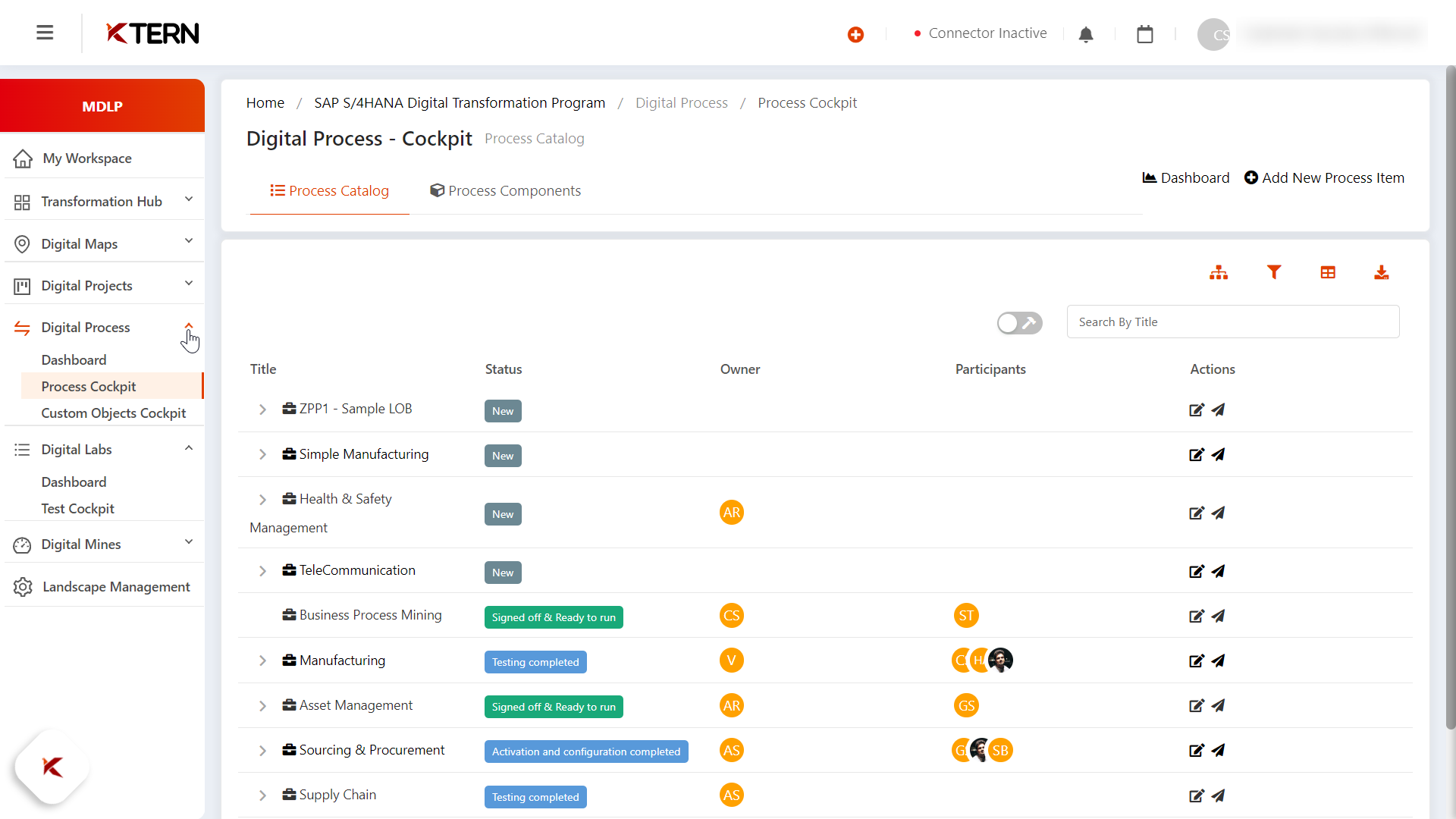
Task: Click the download export icon
Action: pyautogui.click(x=1382, y=272)
